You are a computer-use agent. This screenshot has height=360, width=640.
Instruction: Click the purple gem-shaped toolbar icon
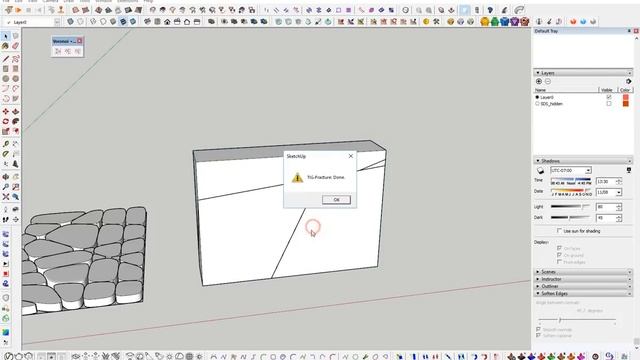pyautogui.click(x=515, y=22)
